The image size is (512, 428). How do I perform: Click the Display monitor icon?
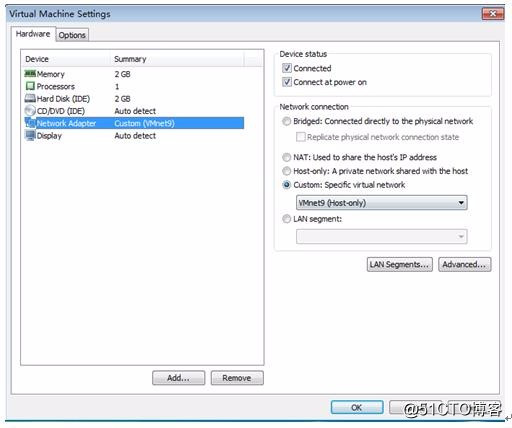pyautogui.click(x=30, y=135)
